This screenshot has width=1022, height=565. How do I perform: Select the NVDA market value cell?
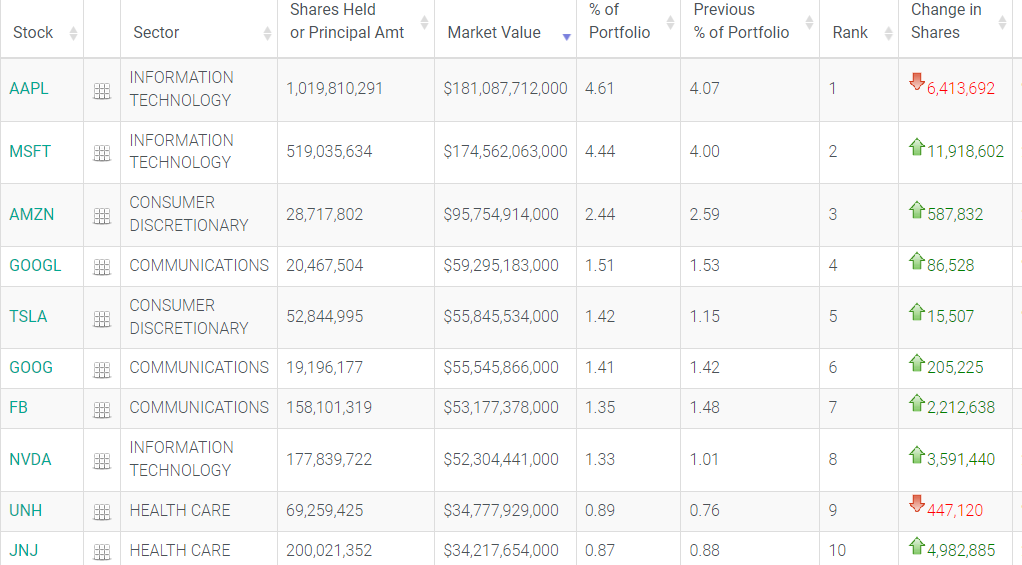pos(501,460)
